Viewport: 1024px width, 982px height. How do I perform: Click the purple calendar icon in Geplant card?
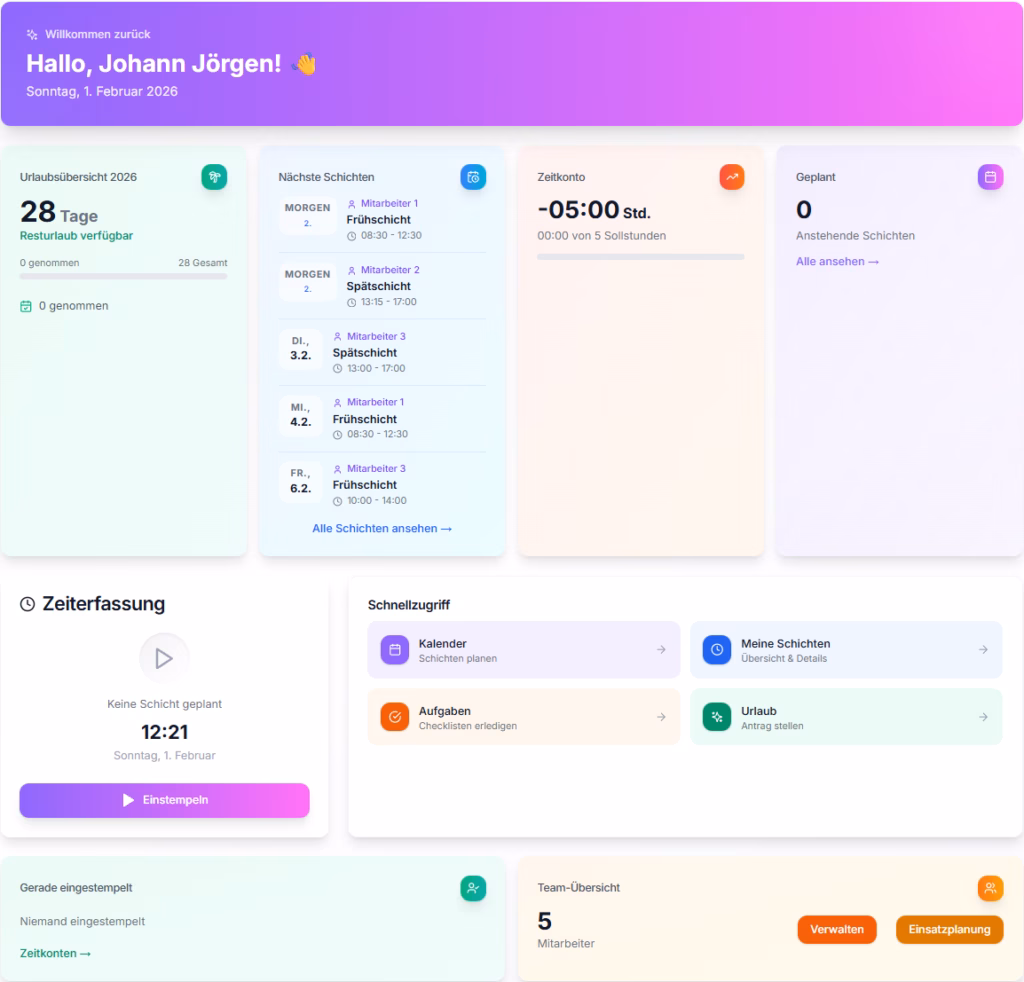point(990,177)
